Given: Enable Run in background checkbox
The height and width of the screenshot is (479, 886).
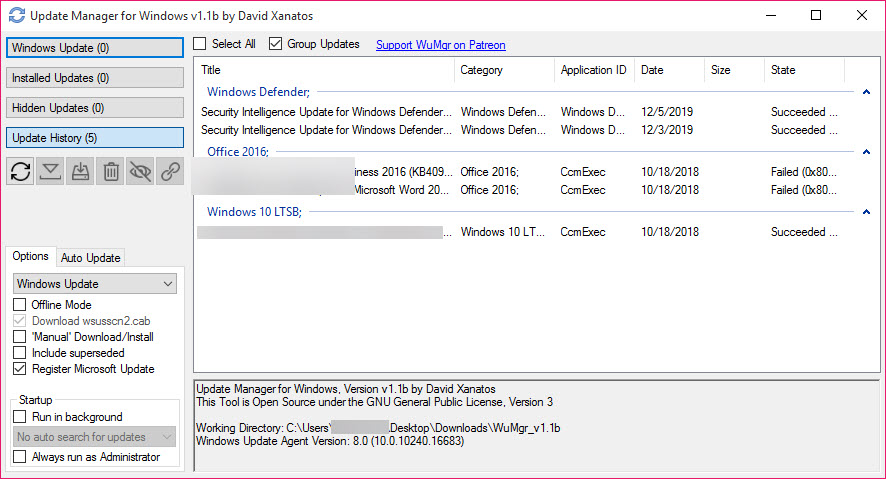Looking at the screenshot, I should tap(20, 417).
